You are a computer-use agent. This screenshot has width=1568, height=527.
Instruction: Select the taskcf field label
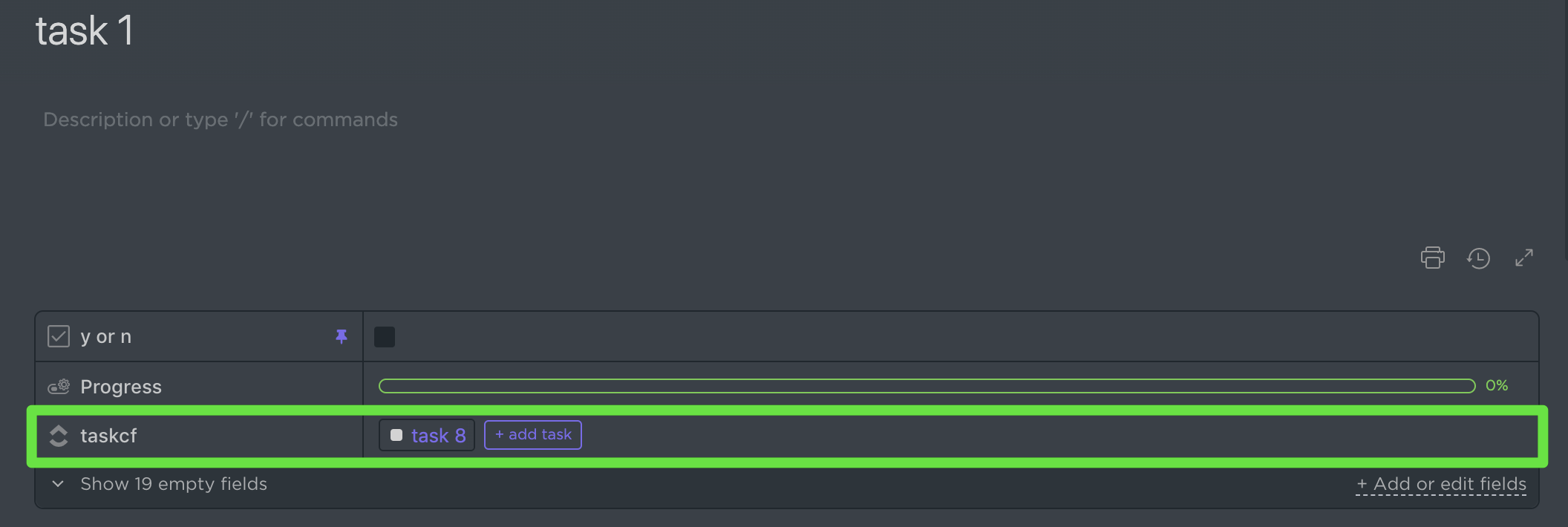coord(108,436)
